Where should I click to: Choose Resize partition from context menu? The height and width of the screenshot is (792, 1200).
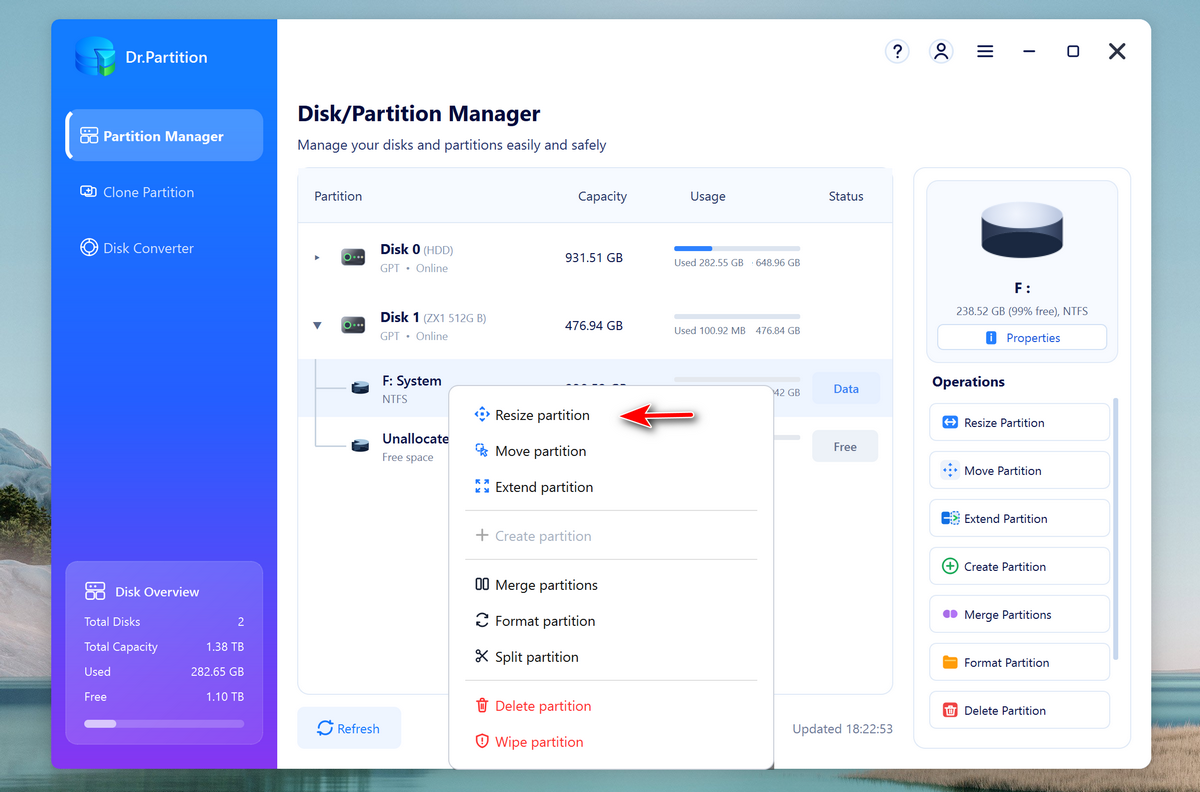(611, 415)
